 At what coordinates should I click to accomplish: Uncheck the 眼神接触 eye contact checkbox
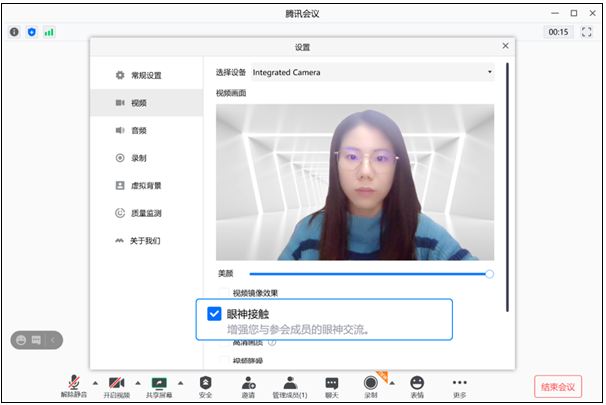tap(214, 314)
